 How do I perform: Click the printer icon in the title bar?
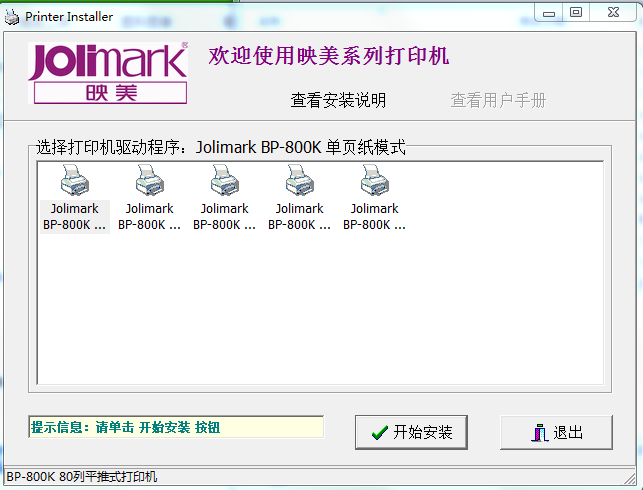click(x=12, y=16)
